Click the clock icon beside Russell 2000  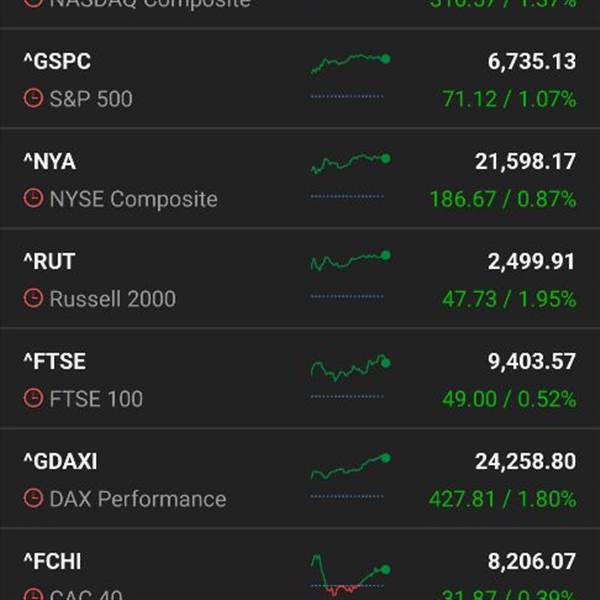(x=33, y=299)
